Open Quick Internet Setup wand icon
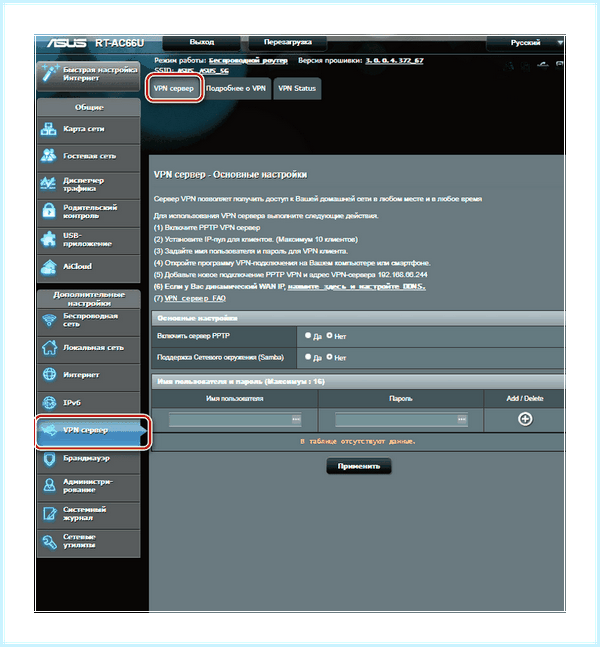The width and height of the screenshot is (600, 647). (50, 73)
